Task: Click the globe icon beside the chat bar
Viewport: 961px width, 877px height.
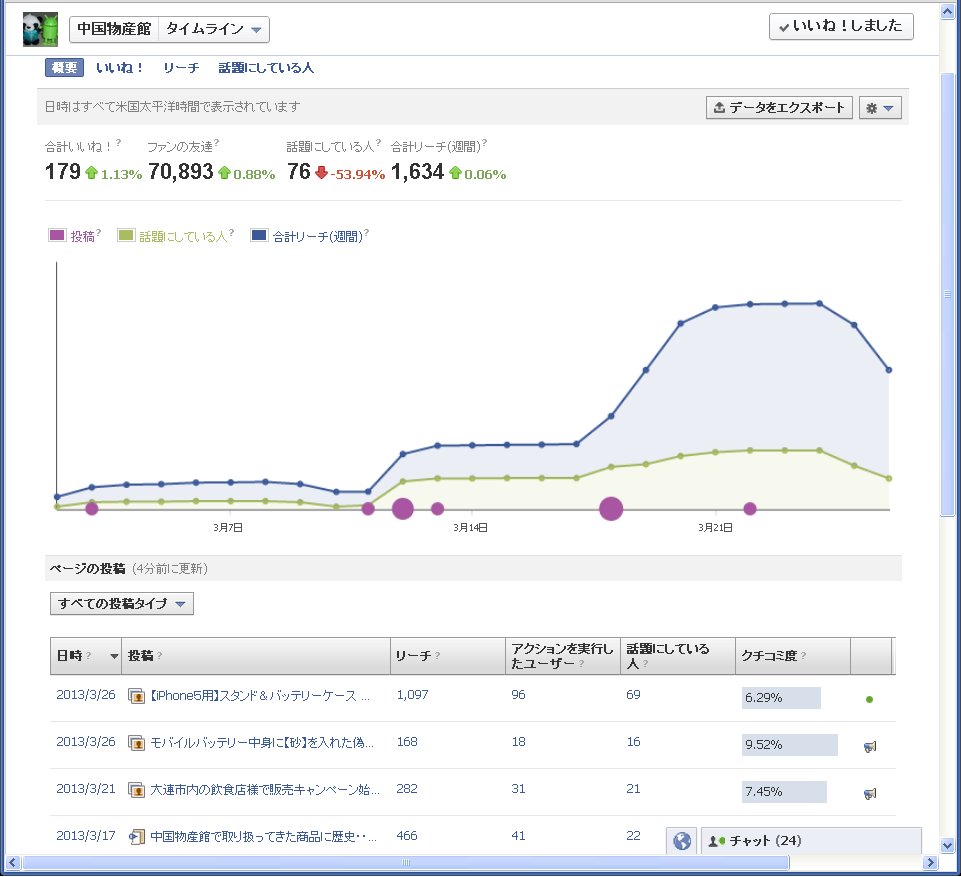Action: [682, 841]
